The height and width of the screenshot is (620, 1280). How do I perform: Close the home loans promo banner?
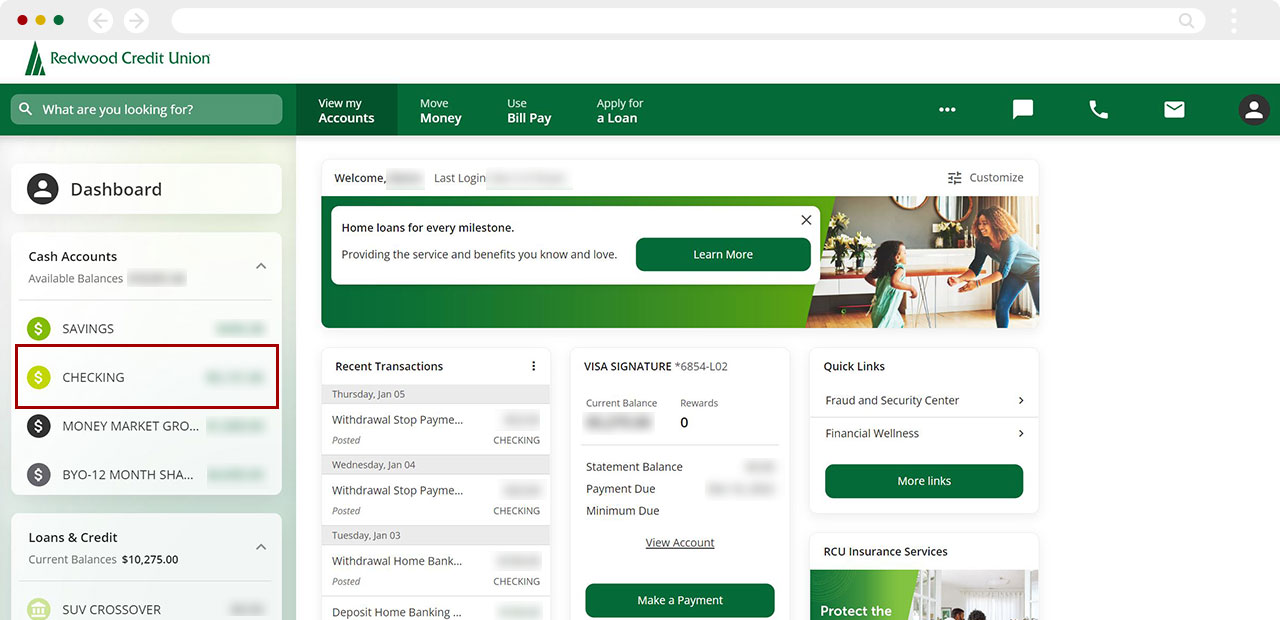806,220
